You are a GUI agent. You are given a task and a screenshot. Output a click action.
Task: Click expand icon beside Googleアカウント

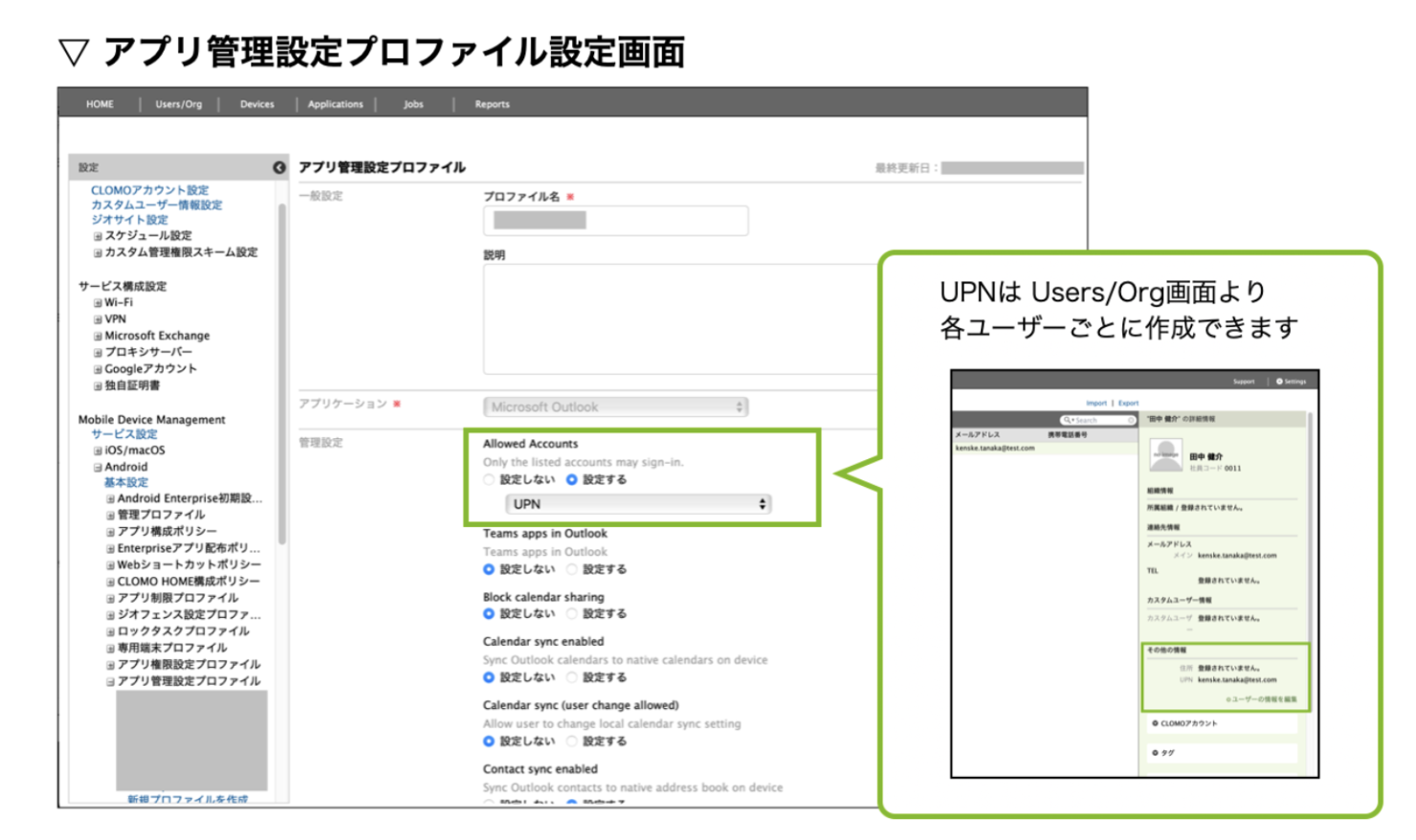coord(98,369)
